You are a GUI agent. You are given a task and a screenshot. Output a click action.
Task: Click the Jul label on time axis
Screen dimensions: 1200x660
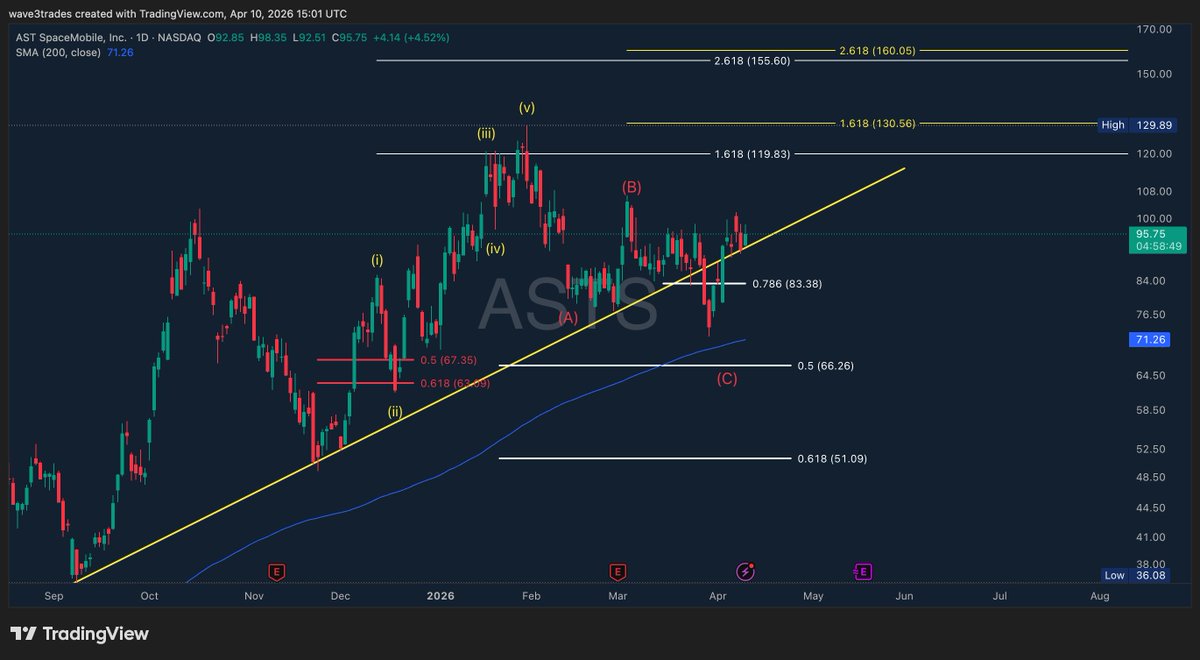tap(999, 596)
